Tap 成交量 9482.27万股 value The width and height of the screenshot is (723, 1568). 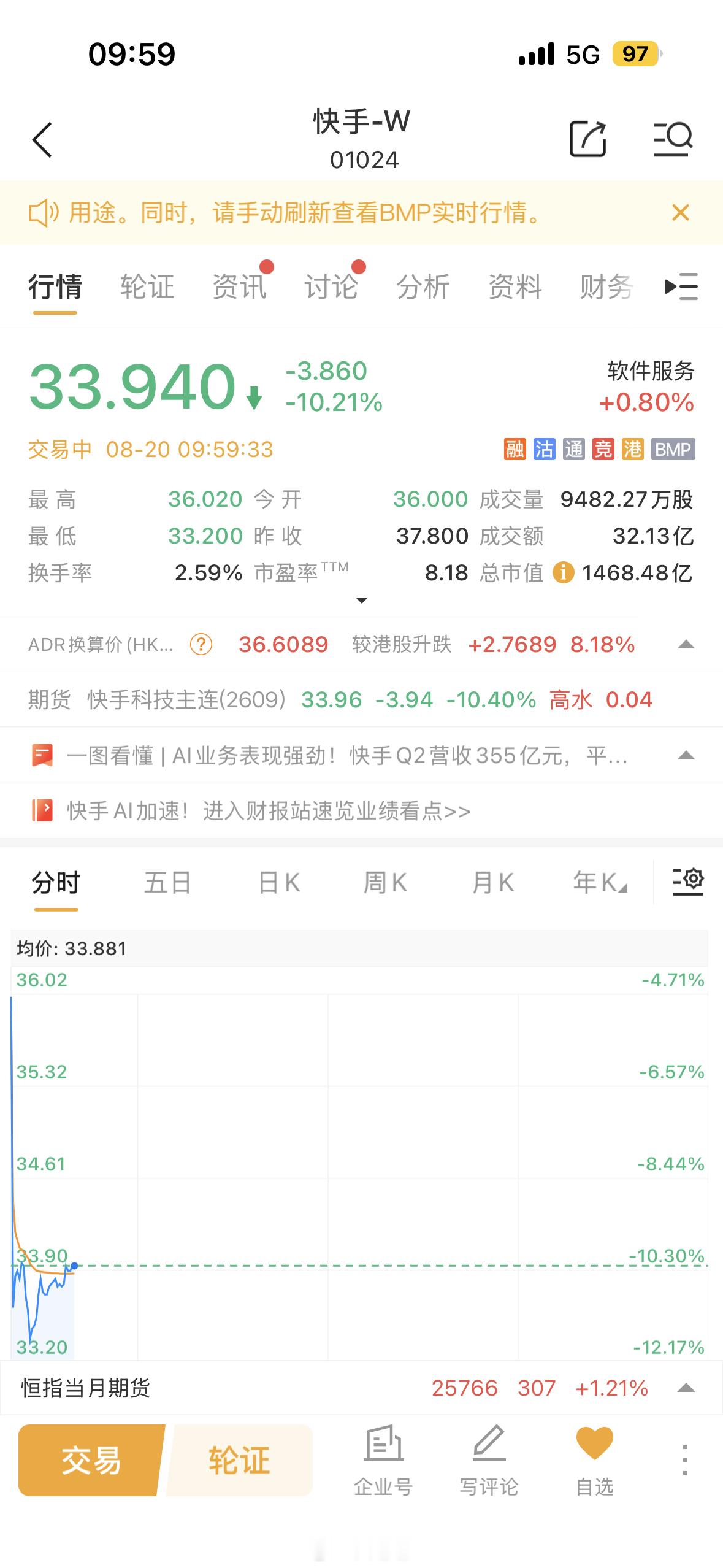click(627, 499)
